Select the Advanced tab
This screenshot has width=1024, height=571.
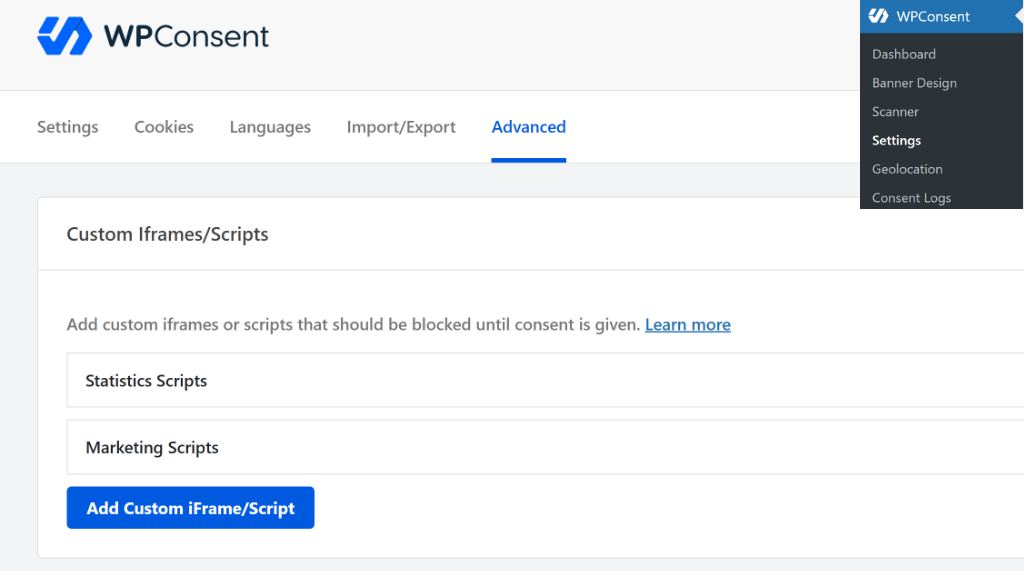(528, 127)
